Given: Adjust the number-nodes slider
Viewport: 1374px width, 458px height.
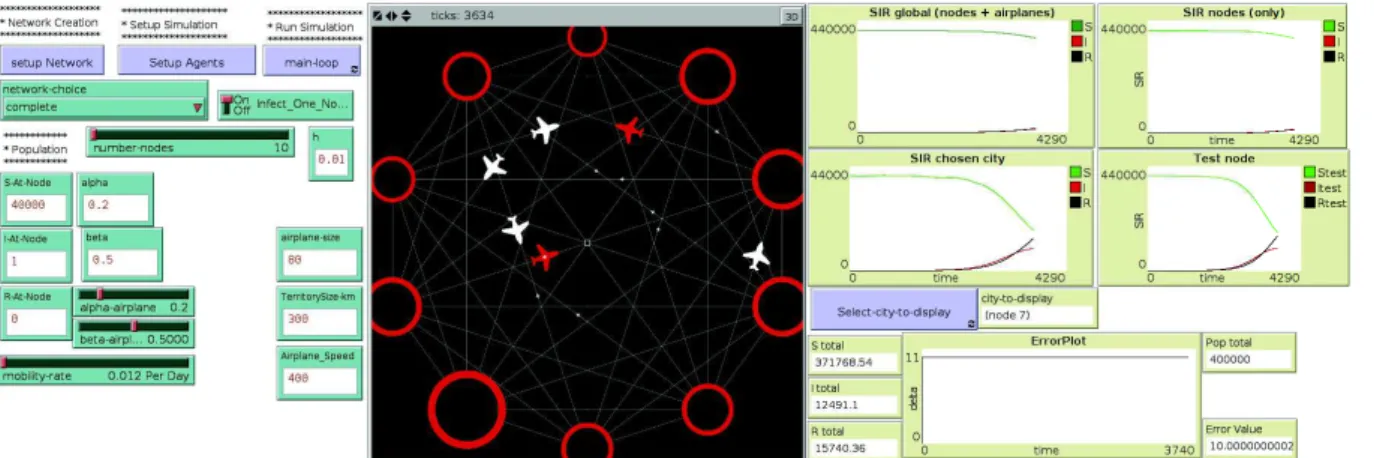Looking at the screenshot, I should (x=190, y=141).
